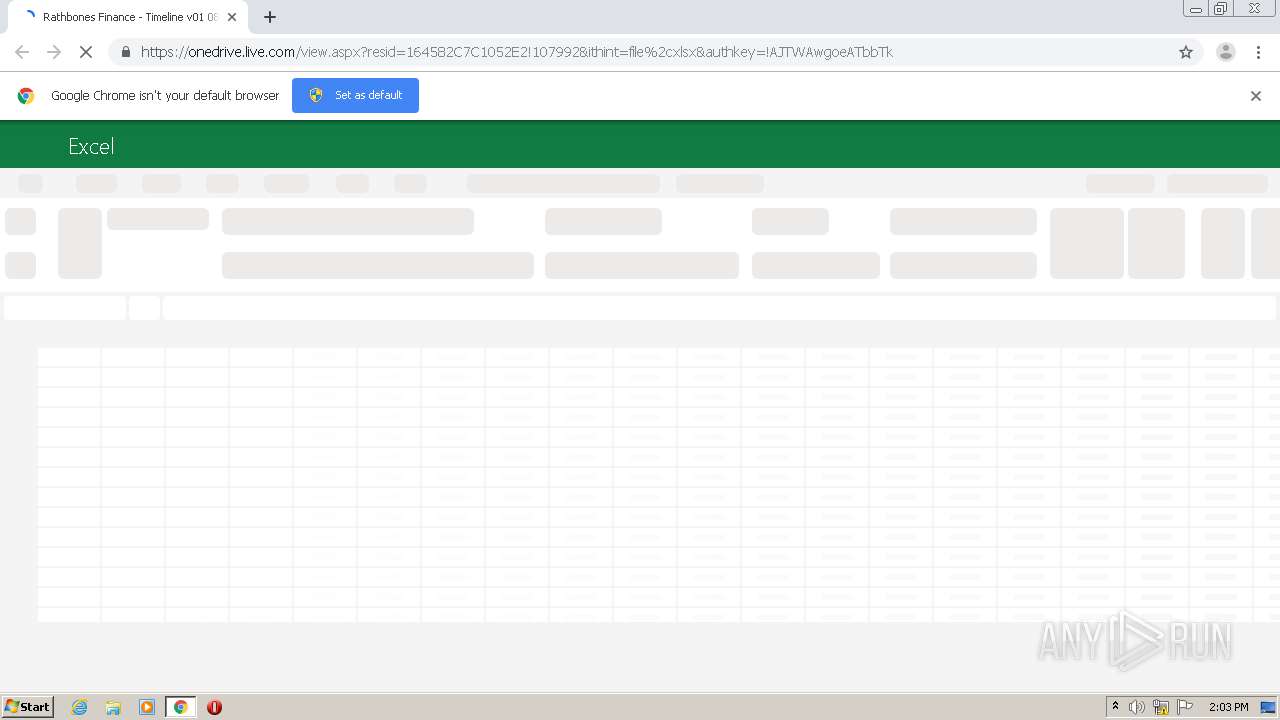The height and width of the screenshot is (720, 1280).
Task: Click the browser forward arrow
Action: pyautogui.click(x=54, y=52)
